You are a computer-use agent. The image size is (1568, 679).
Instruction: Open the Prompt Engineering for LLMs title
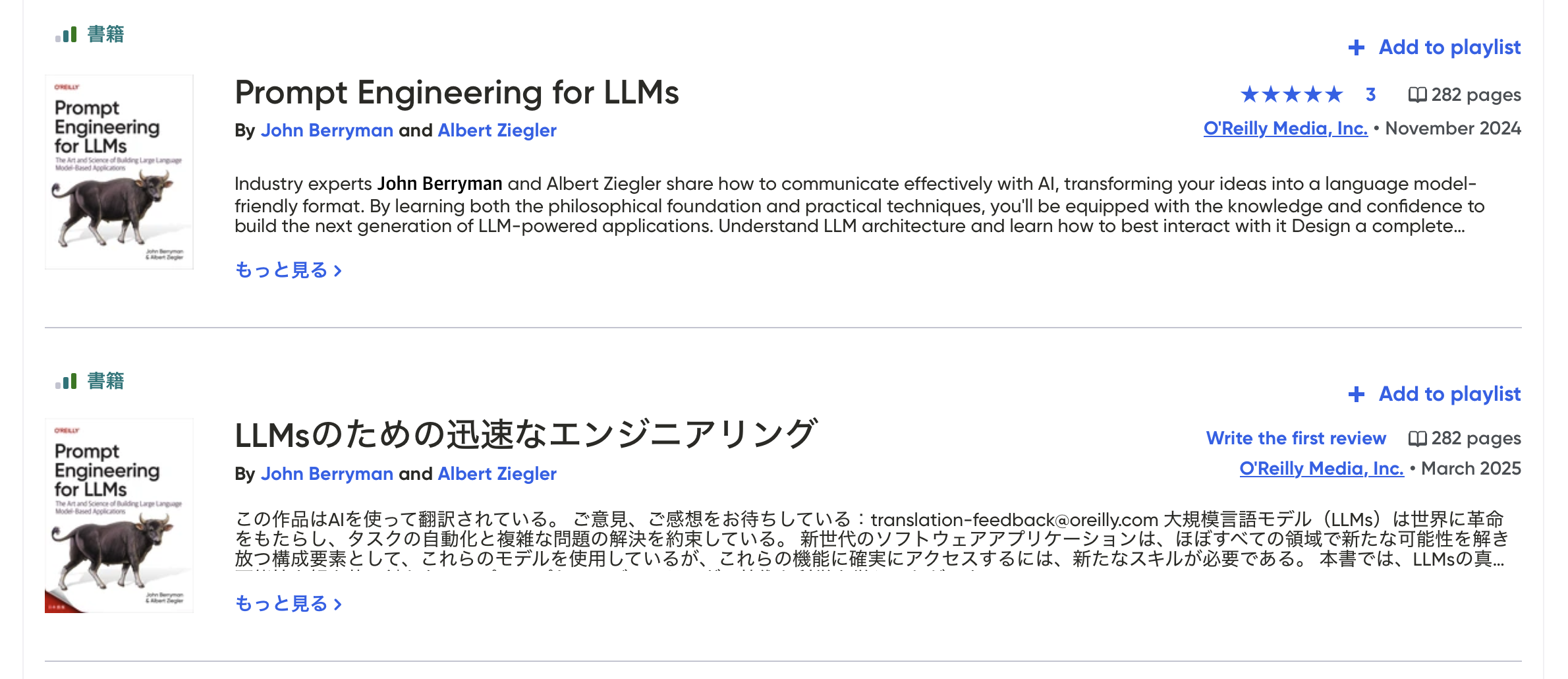click(x=457, y=92)
